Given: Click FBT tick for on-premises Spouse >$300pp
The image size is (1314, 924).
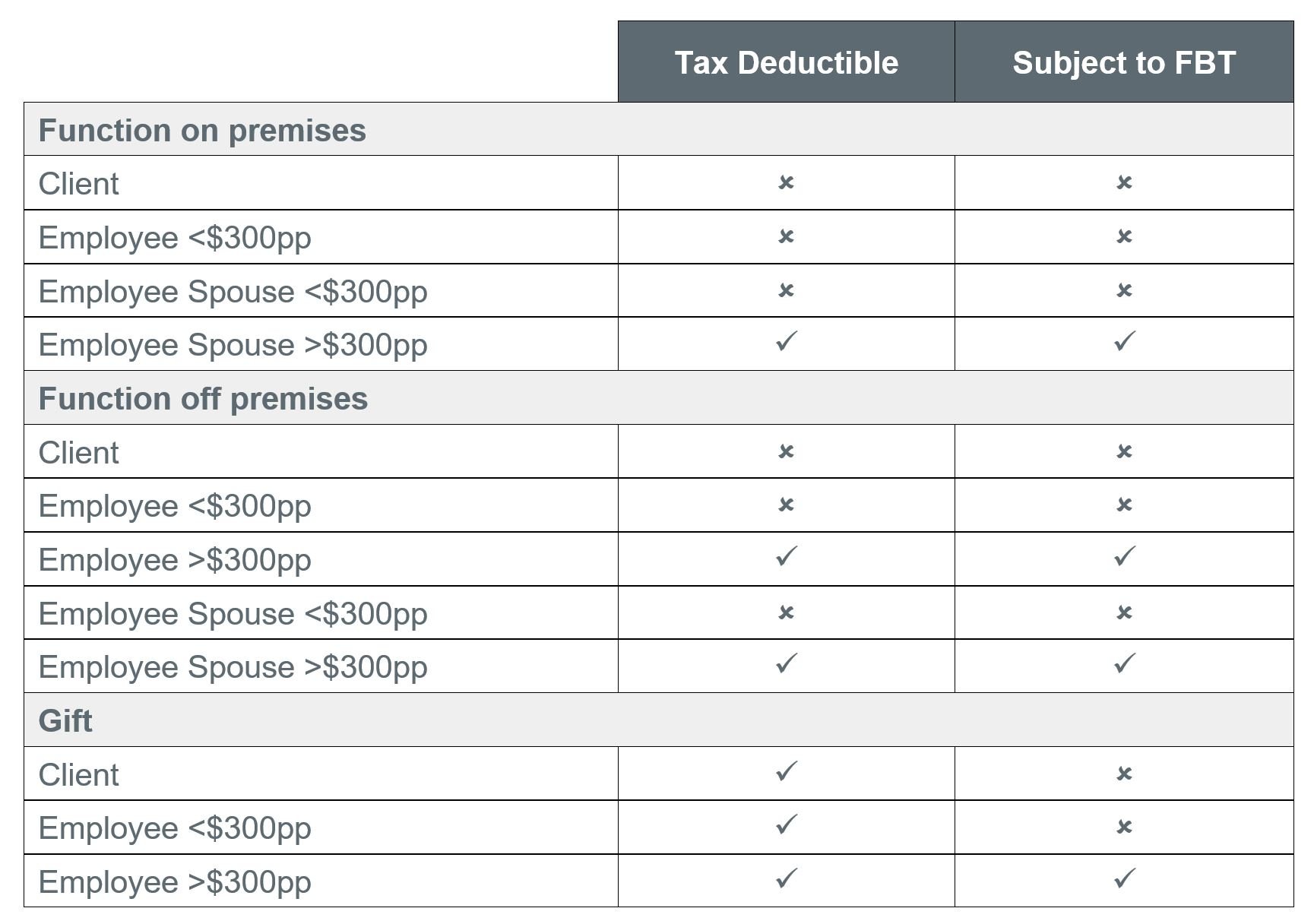Looking at the screenshot, I should 1124,341.
